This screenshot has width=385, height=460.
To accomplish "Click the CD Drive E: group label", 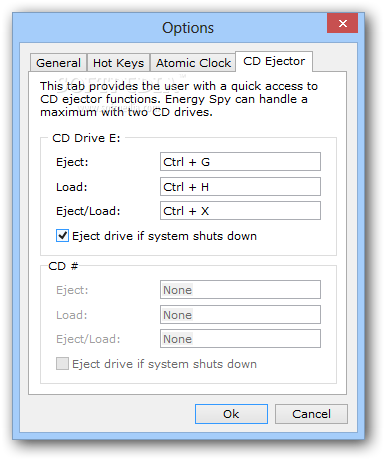I will tap(86, 138).
